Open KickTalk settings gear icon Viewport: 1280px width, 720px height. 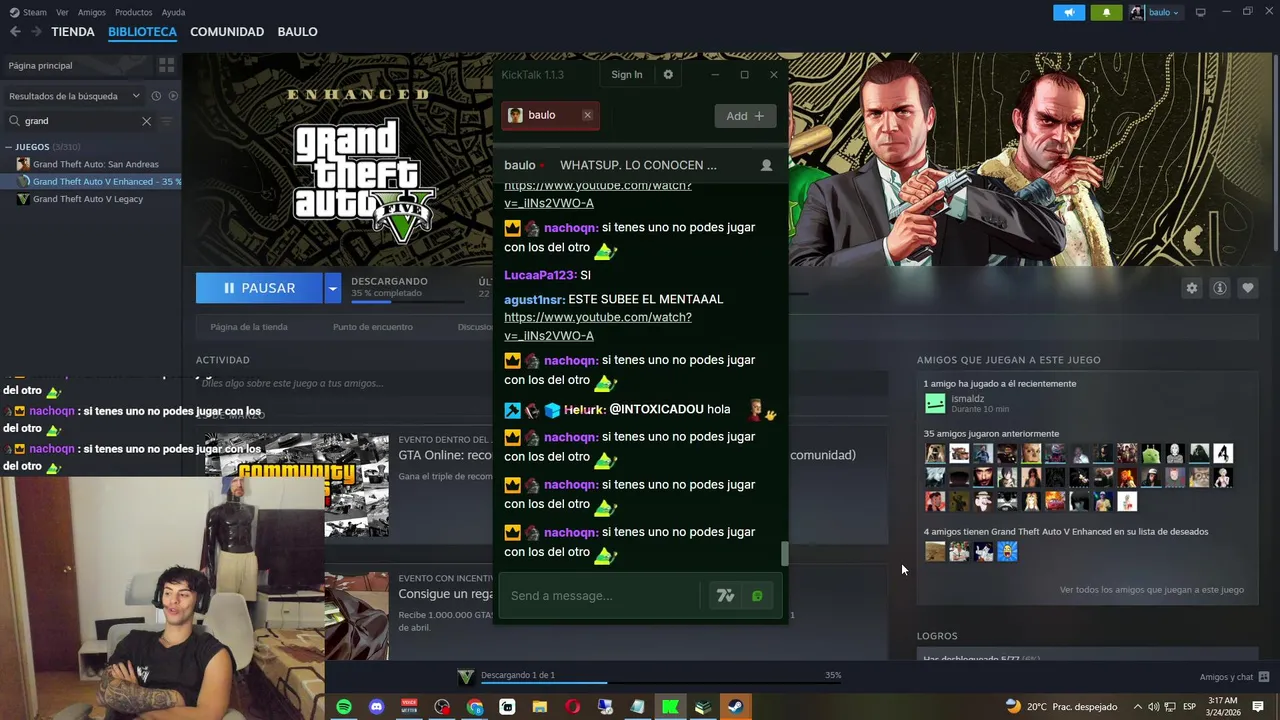point(668,75)
